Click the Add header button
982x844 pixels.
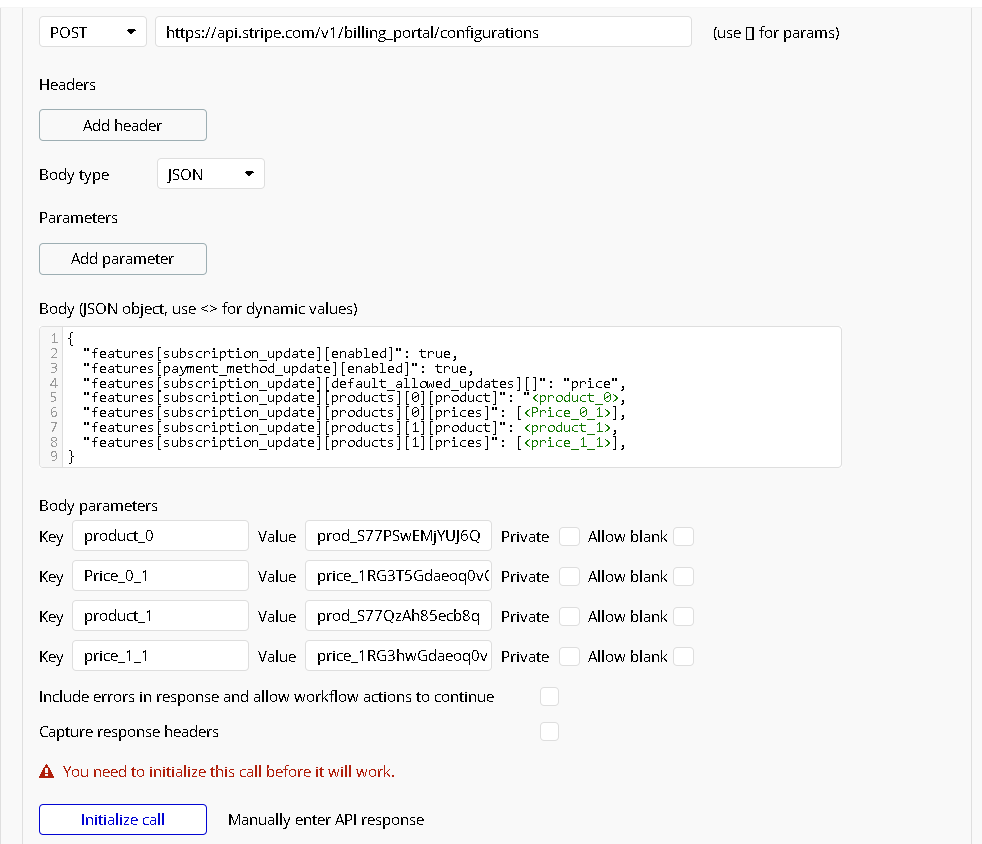tap(123, 125)
